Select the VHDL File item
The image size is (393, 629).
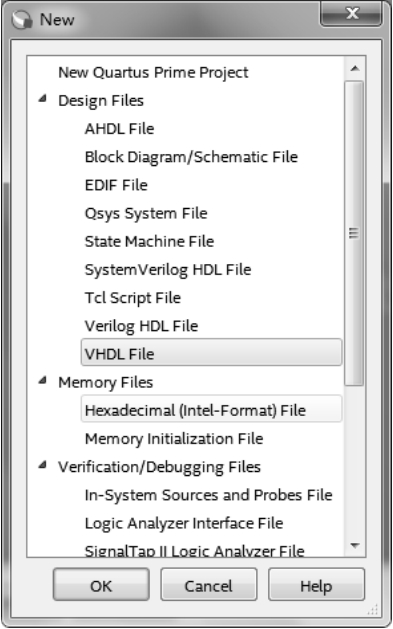(x=211, y=352)
